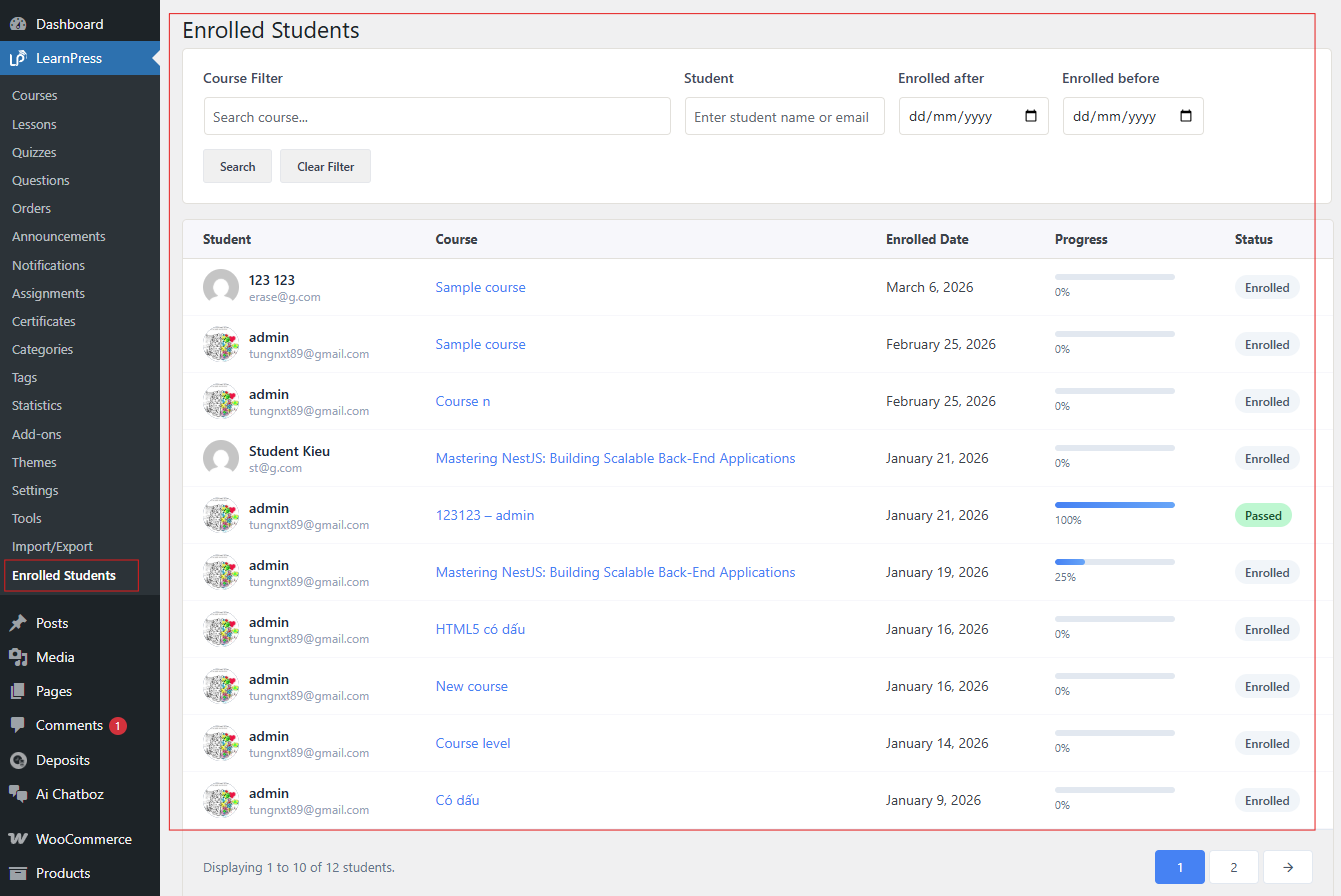Click the WooCommerce logo icon
The height and width of the screenshot is (896, 1341).
(20, 839)
